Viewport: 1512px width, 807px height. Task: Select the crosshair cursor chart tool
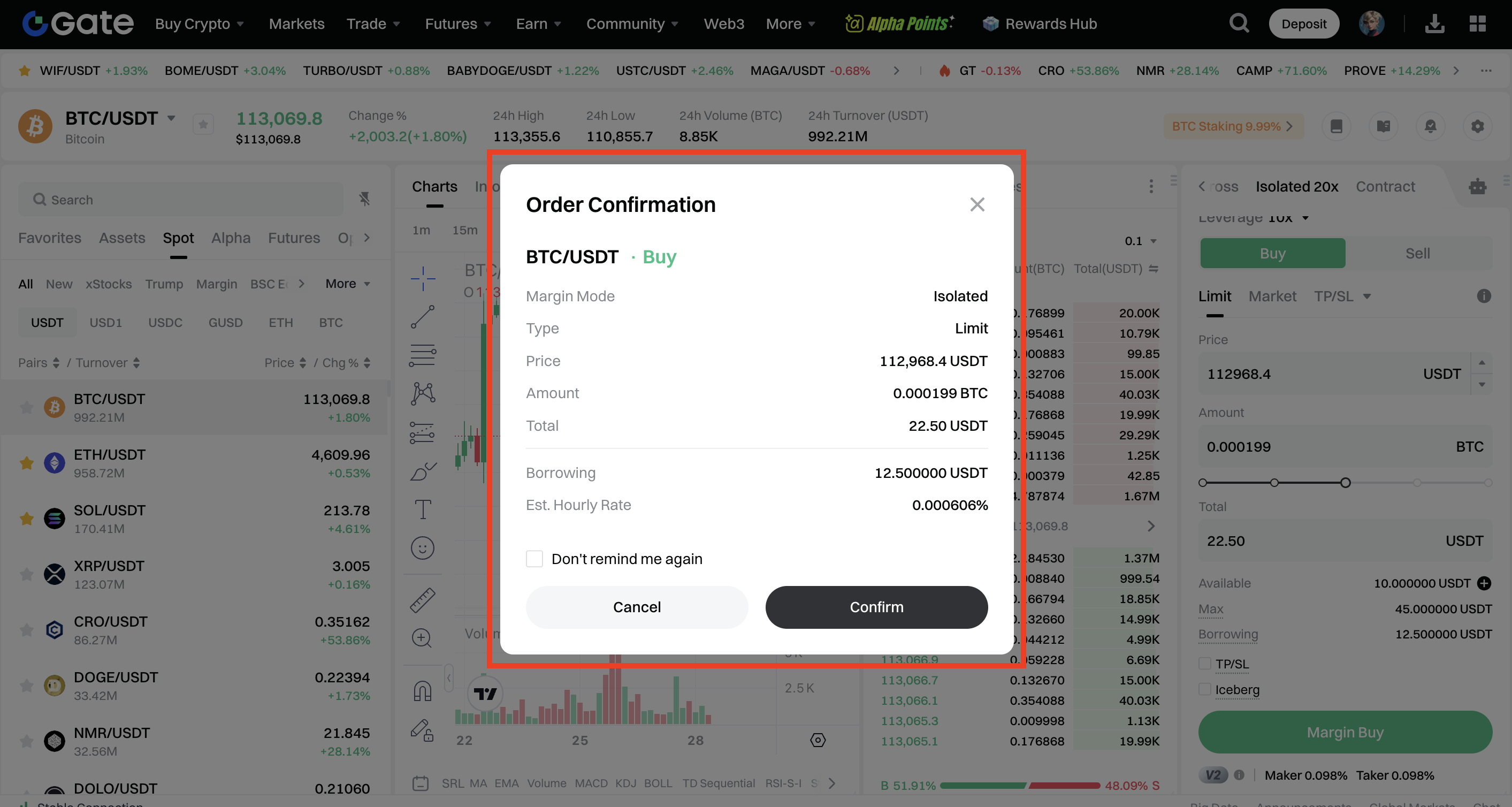[x=423, y=278]
